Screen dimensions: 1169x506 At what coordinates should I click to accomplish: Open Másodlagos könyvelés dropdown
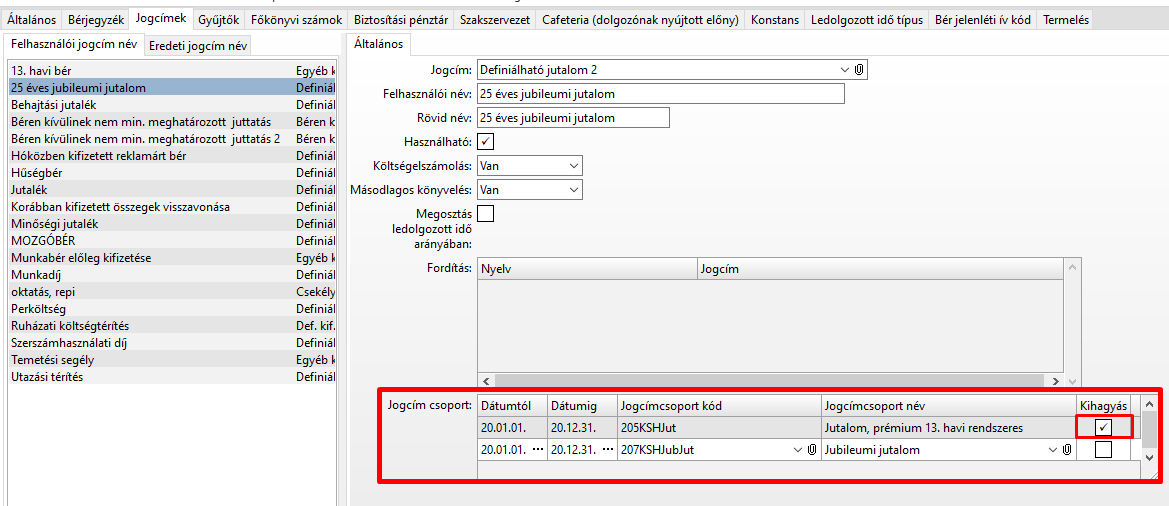[x=573, y=189]
